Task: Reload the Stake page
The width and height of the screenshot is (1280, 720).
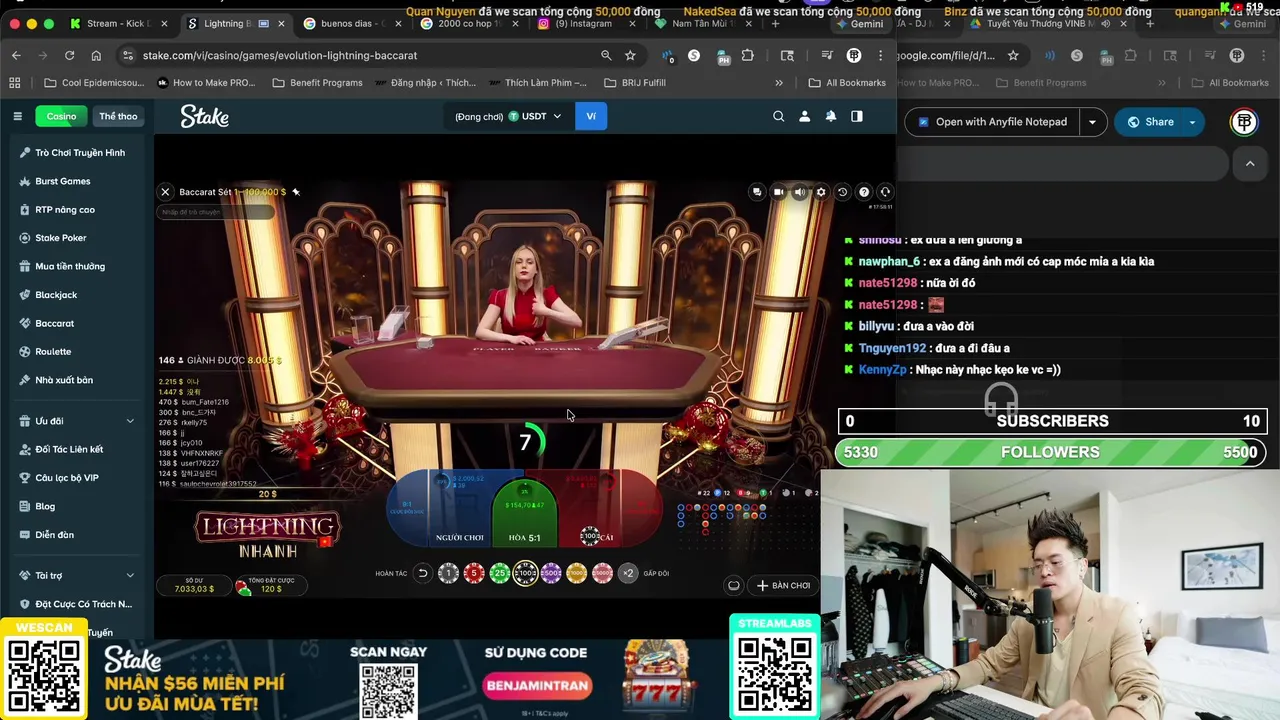Action: pyautogui.click(x=69, y=55)
